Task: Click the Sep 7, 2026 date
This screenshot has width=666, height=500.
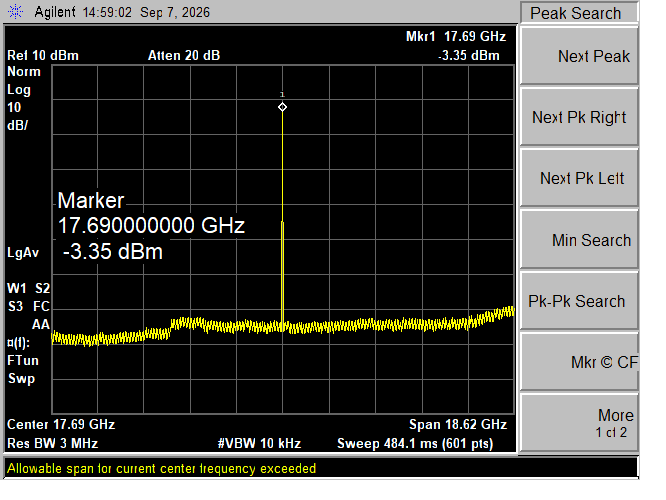Action: [x=175, y=13]
